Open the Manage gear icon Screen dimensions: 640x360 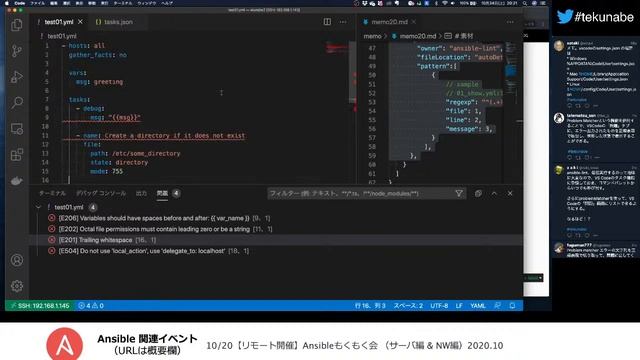click(17, 286)
